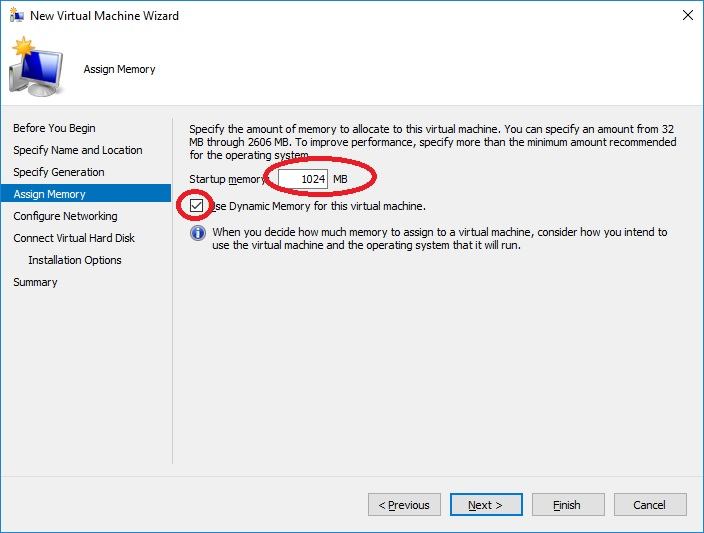Screen dimensions: 704x533
Task: Go to Before You Begin step
Action: 54,128
